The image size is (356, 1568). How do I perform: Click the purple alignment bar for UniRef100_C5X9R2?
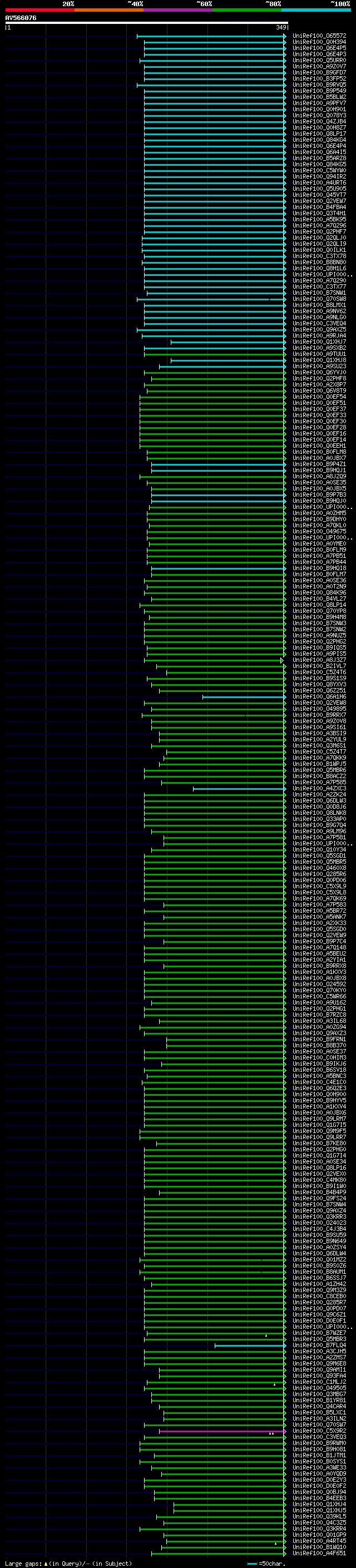(x=222, y=1432)
